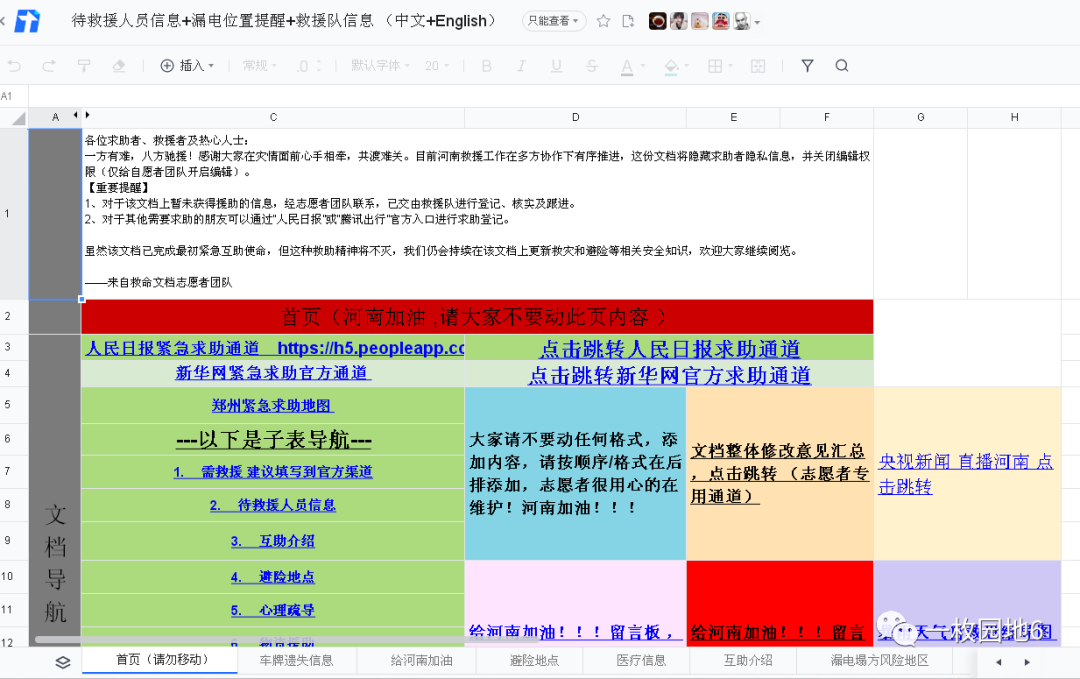Screen dimensions: 1080x679
Task: Click the cell borders icon
Action: pyautogui.click(x=715, y=66)
